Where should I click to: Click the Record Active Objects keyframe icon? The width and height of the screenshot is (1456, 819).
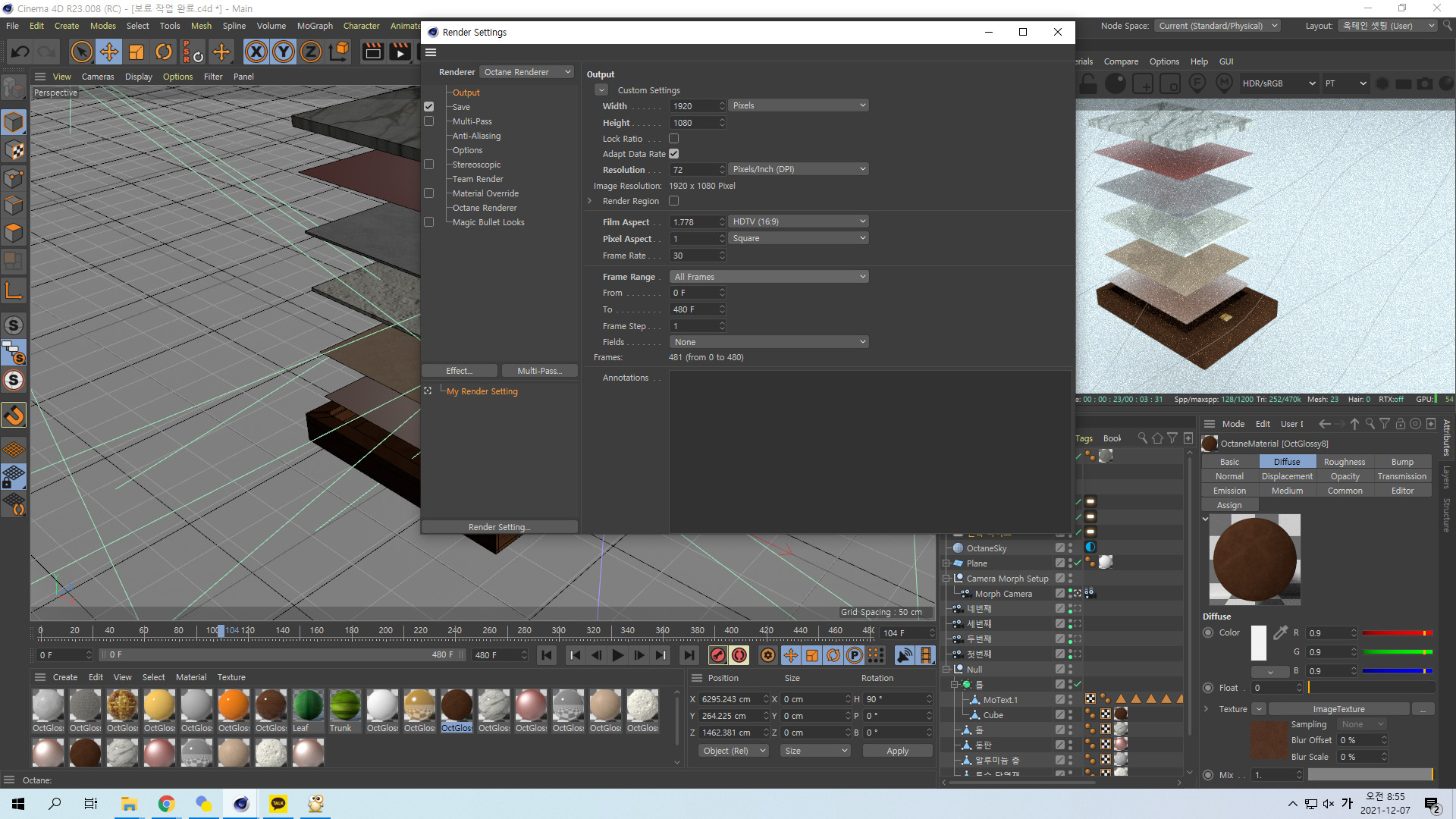[x=717, y=655]
